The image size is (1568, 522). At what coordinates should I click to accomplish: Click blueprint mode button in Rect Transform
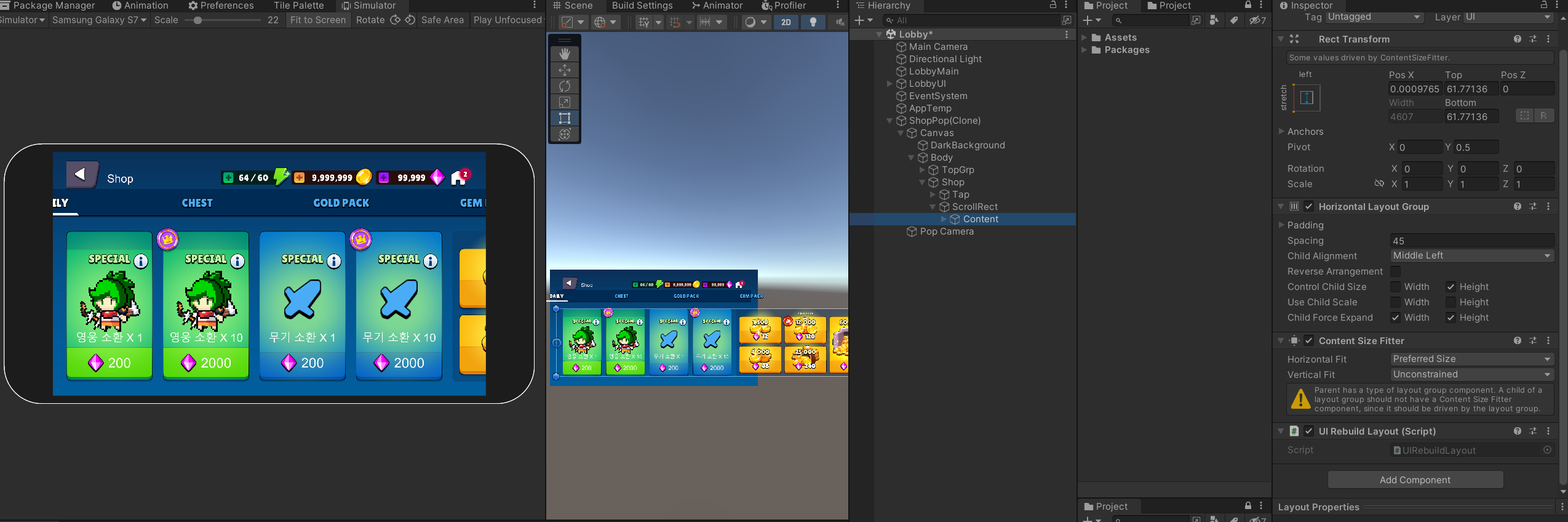tap(1524, 116)
